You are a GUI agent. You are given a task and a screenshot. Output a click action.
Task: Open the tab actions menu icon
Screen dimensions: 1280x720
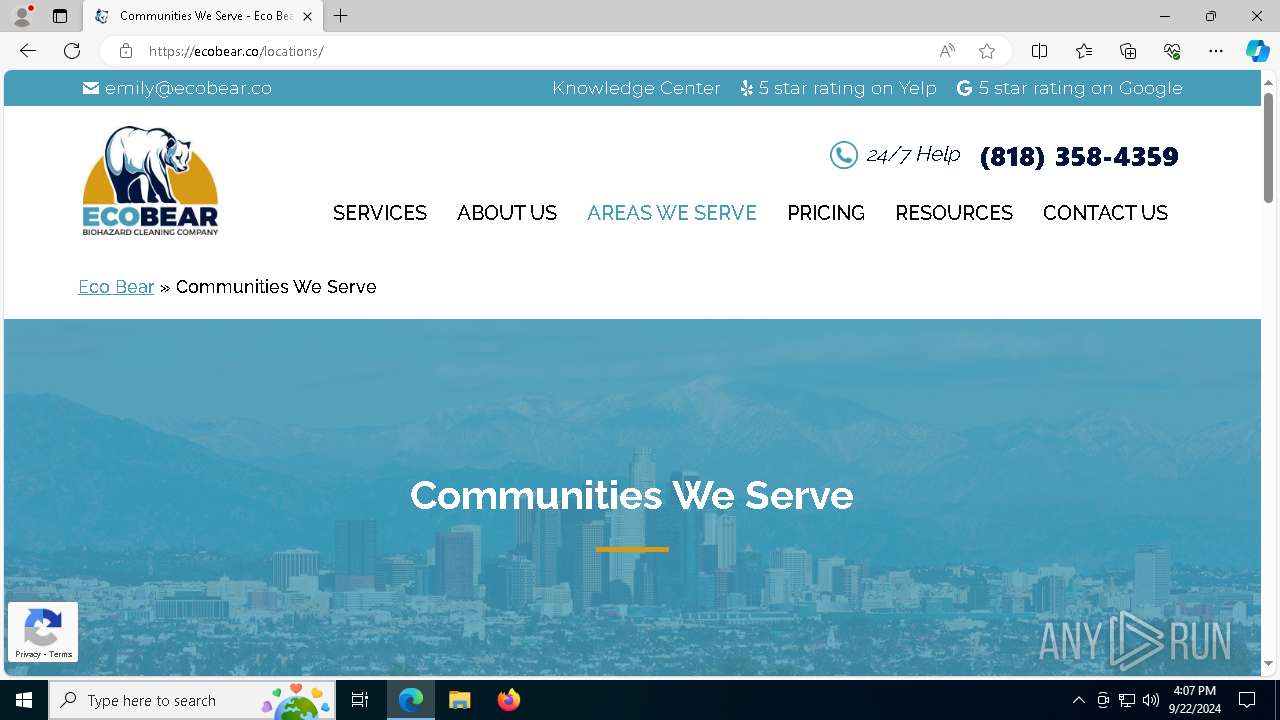(x=60, y=16)
